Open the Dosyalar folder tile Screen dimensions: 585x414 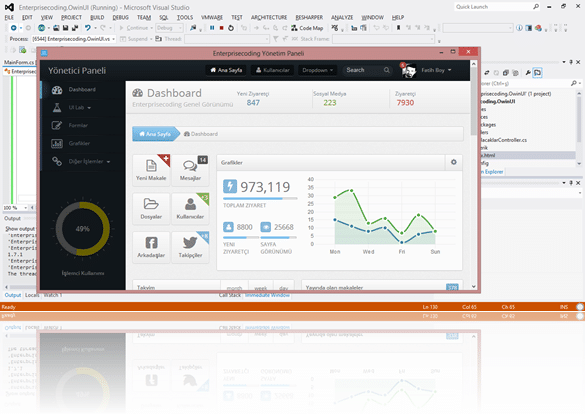(x=151, y=209)
